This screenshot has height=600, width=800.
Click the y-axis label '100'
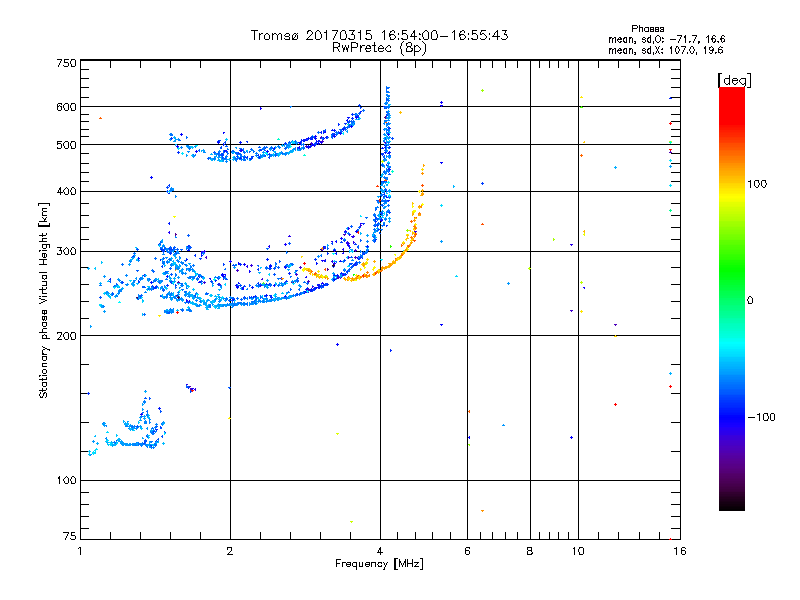tap(66, 481)
